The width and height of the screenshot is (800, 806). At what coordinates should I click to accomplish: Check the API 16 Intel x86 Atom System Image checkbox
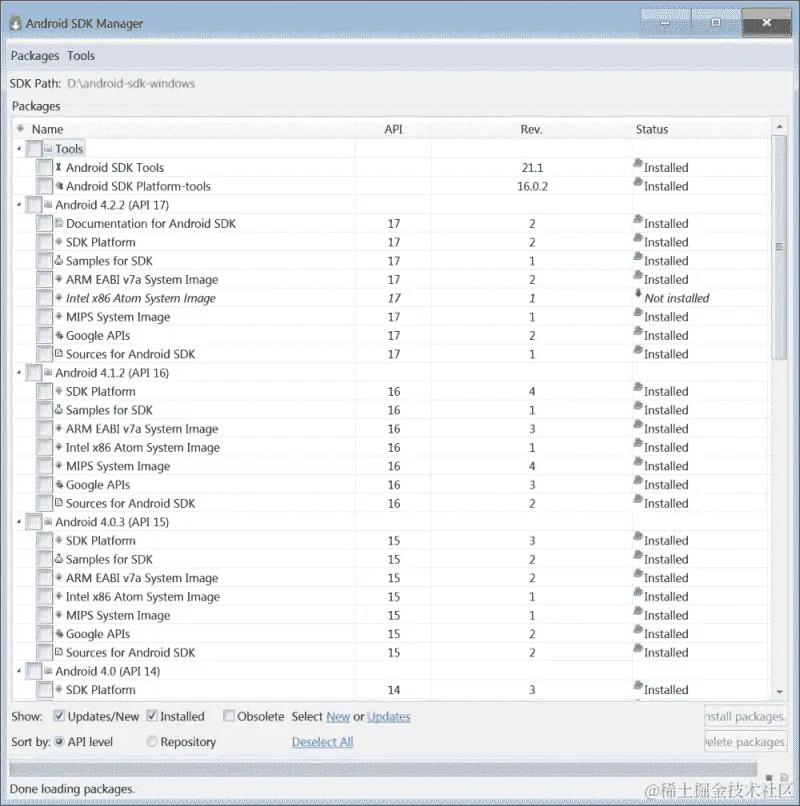[x=45, y=447]
